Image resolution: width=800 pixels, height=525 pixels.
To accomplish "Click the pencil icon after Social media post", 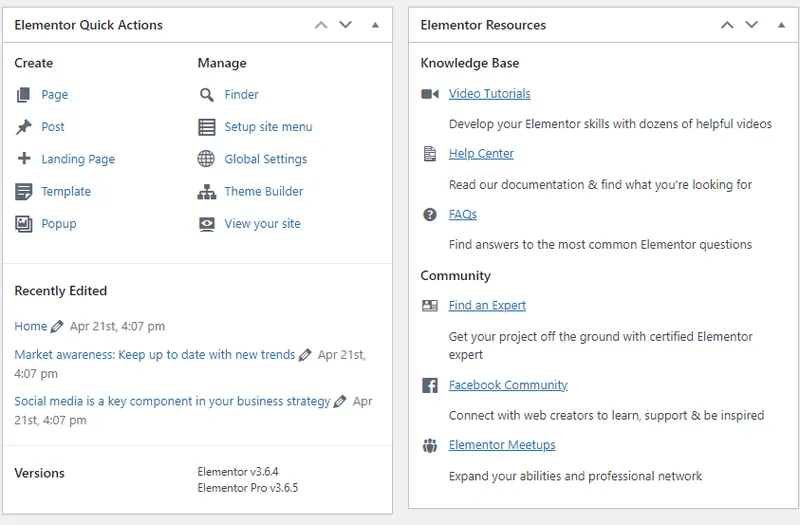I will [x=340, y=402].
